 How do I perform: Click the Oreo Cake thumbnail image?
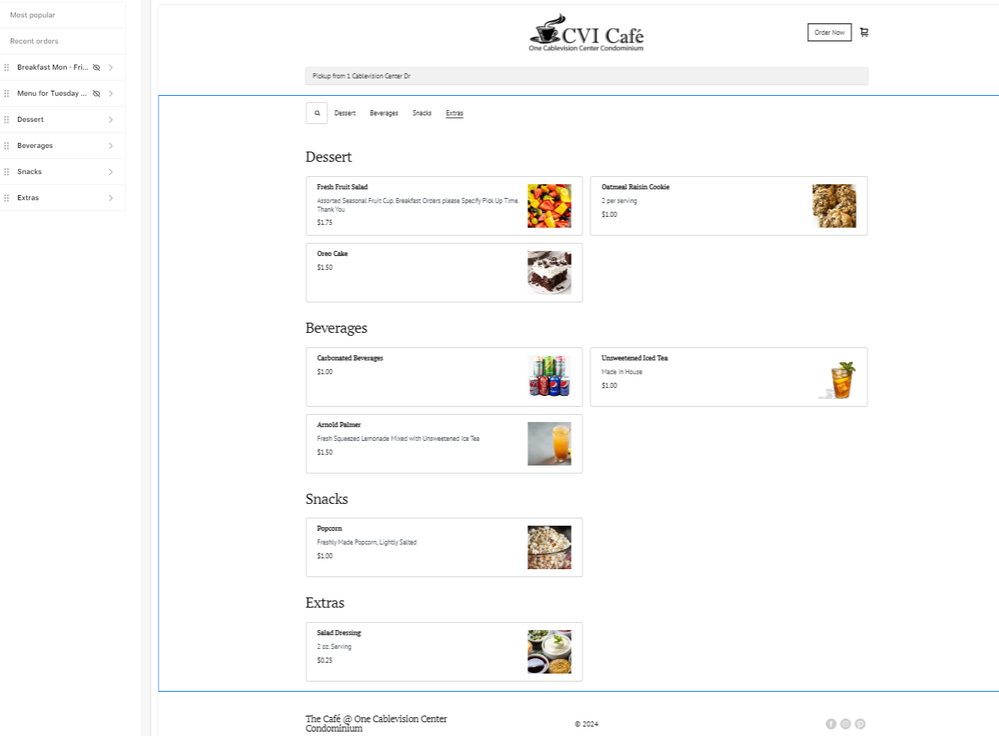tap(549, 272)
